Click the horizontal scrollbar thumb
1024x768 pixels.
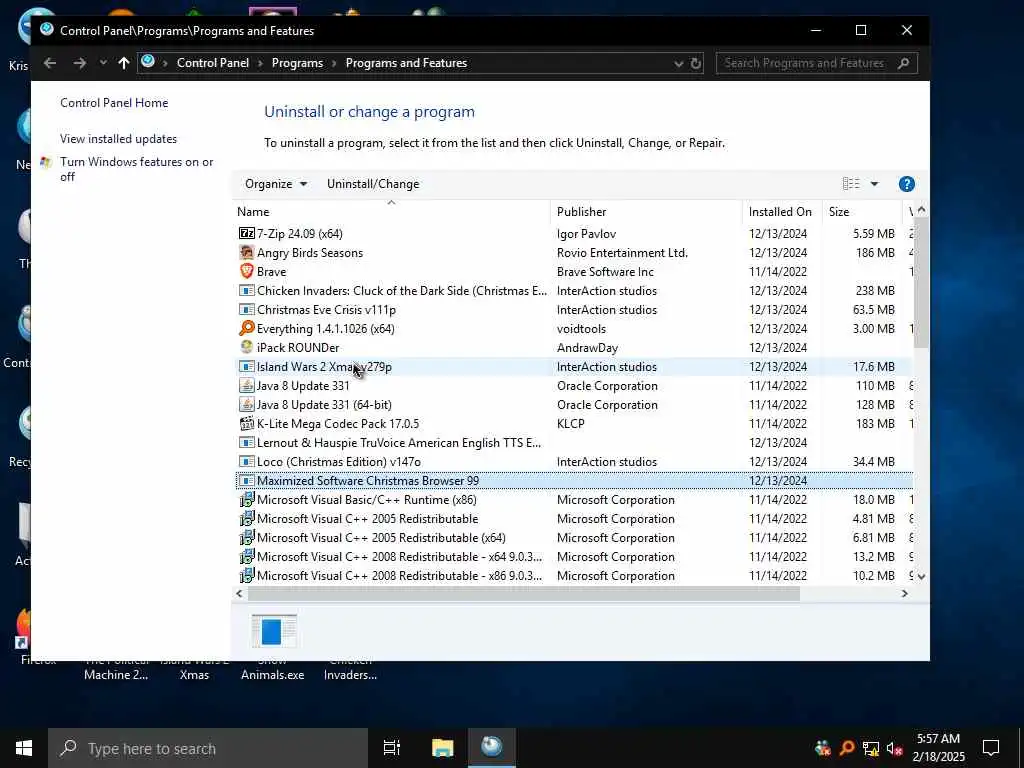[524, 593]
